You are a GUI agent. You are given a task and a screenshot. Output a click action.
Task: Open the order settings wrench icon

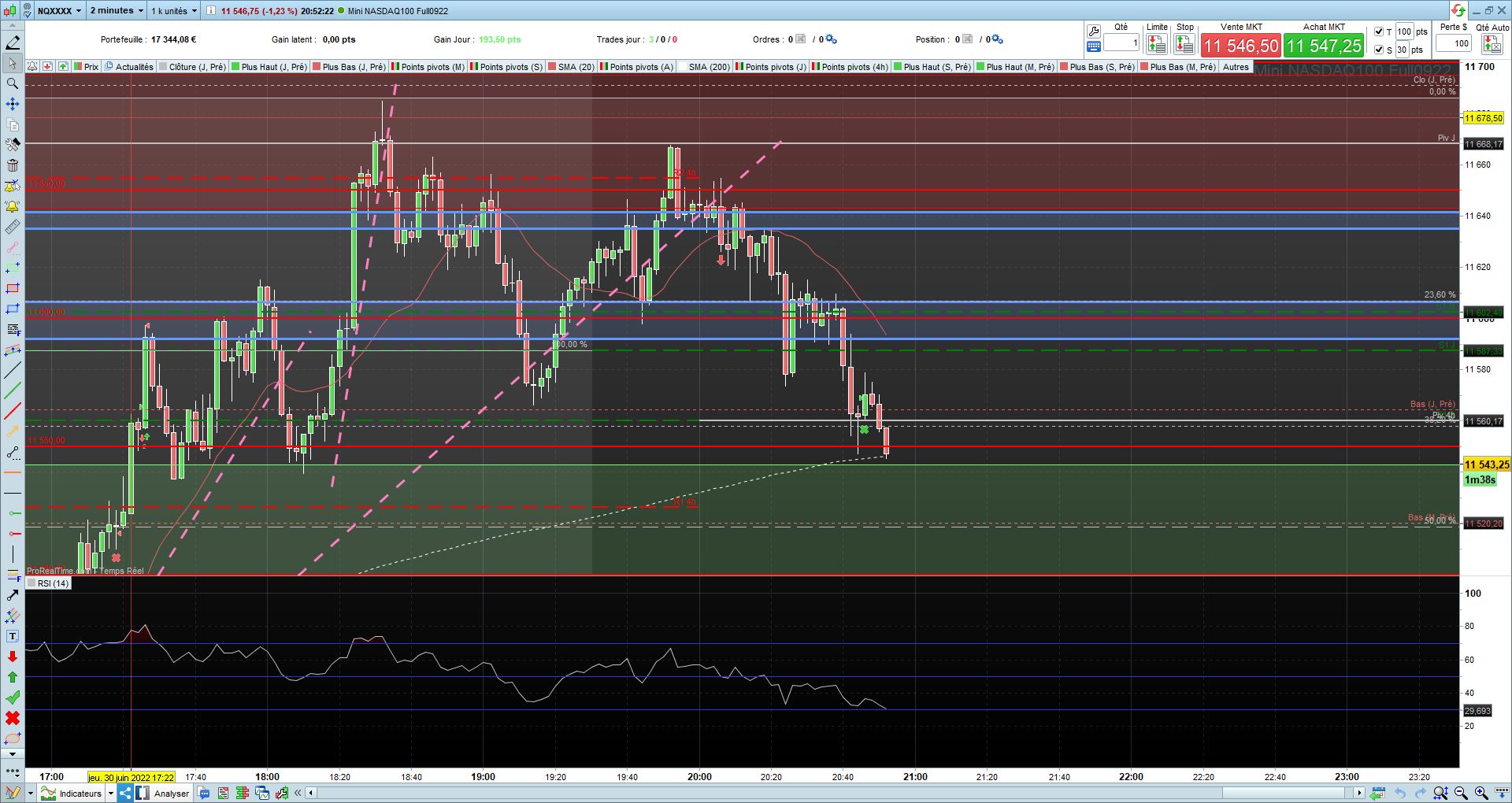tap(1094, 31)
